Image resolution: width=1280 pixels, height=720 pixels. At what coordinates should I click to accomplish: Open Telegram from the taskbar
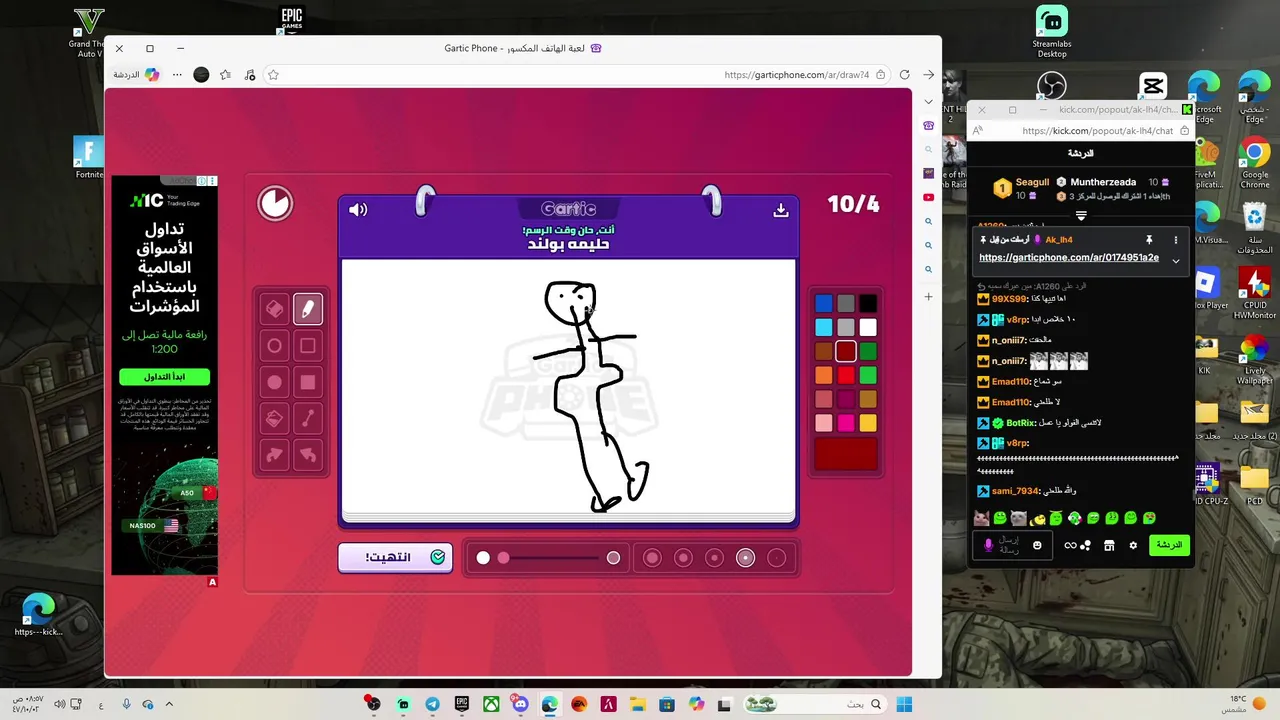(x=432, y=704)
